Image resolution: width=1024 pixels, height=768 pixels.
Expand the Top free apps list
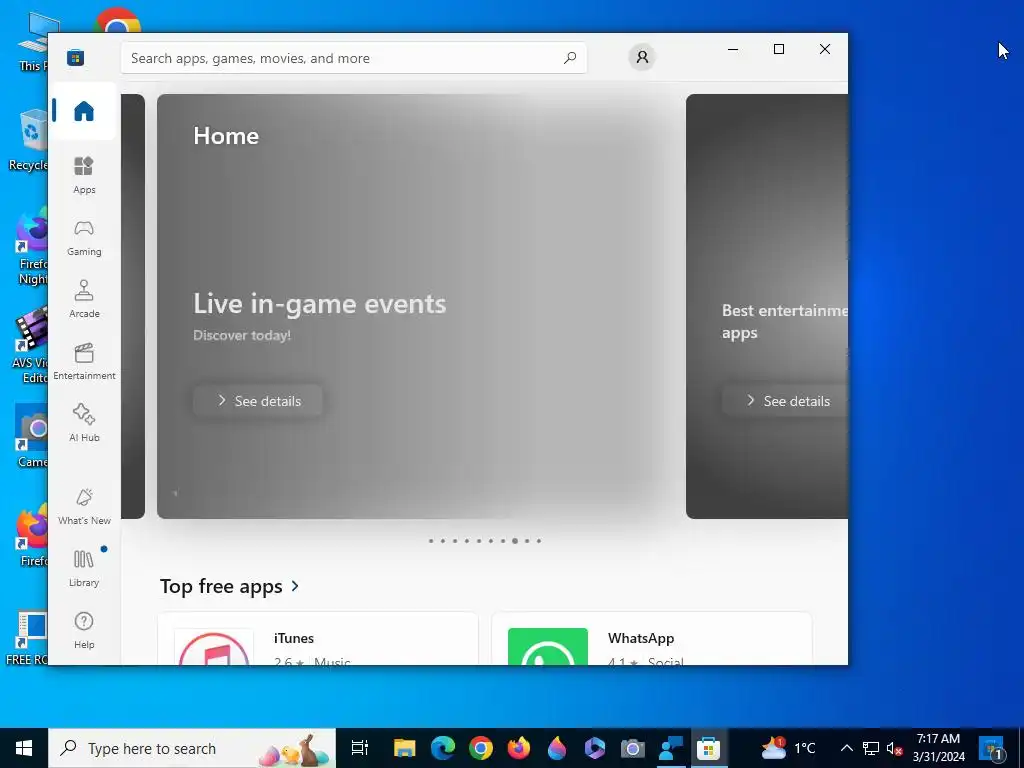230,586
